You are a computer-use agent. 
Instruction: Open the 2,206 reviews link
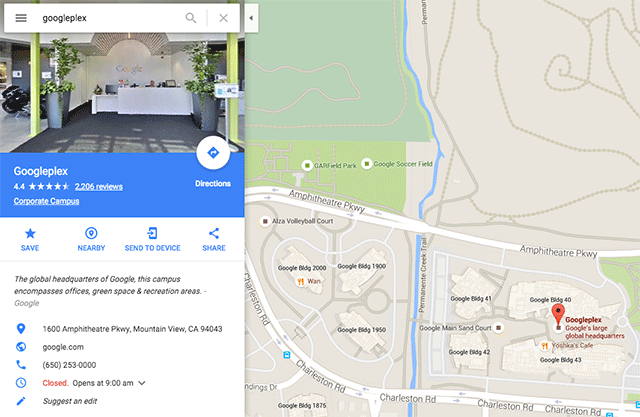point(99,186)
